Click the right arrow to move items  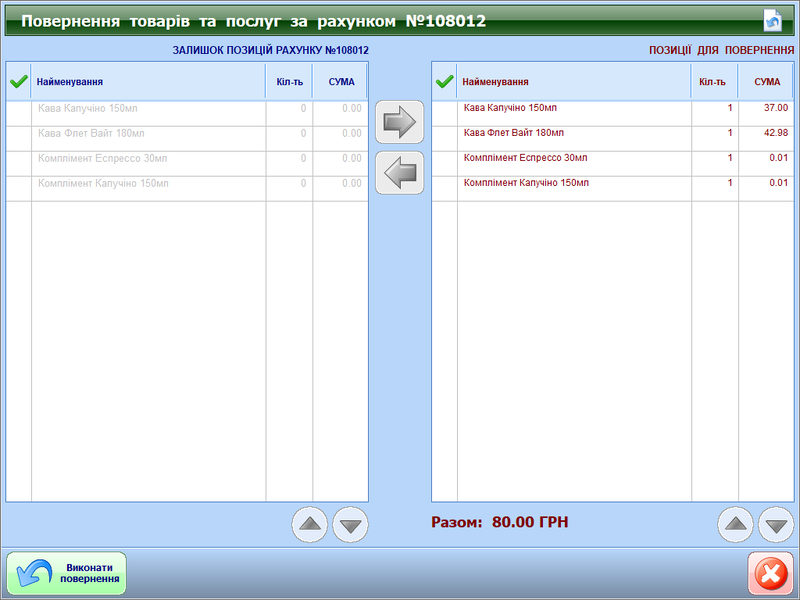399,122
